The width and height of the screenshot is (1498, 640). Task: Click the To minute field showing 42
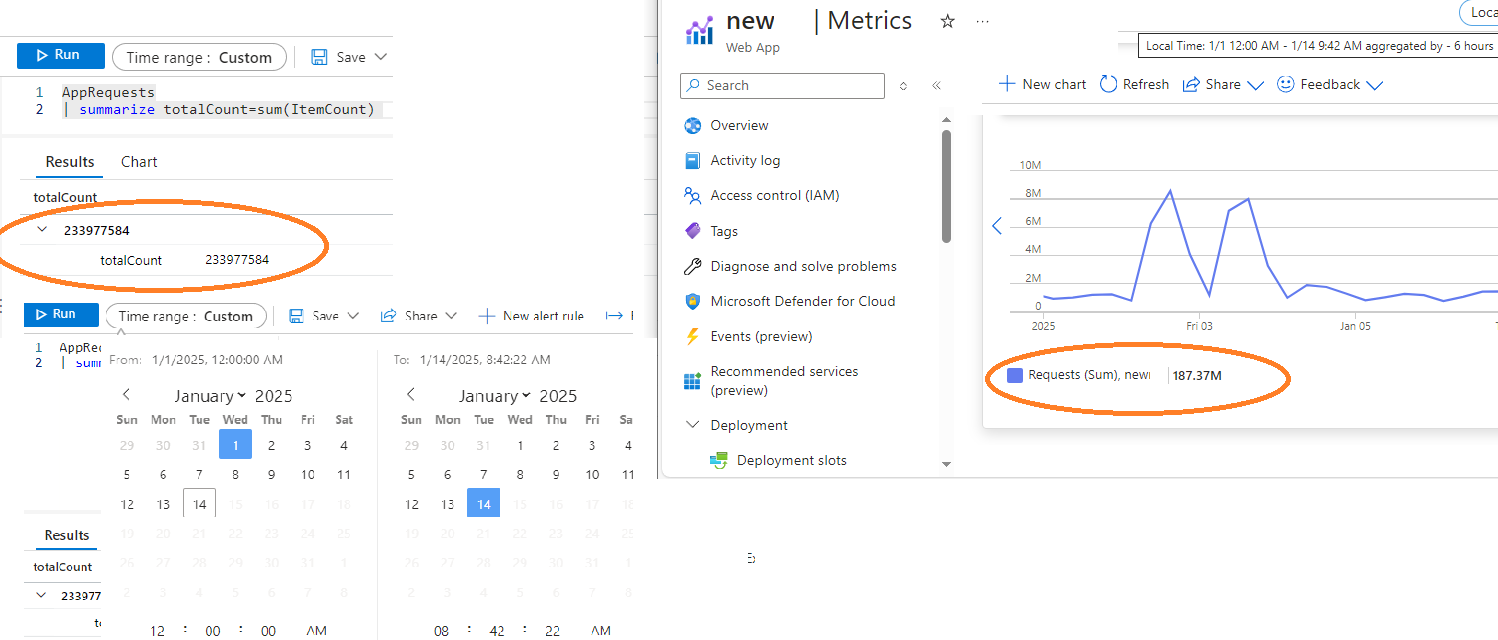click(x=498, y=631)
